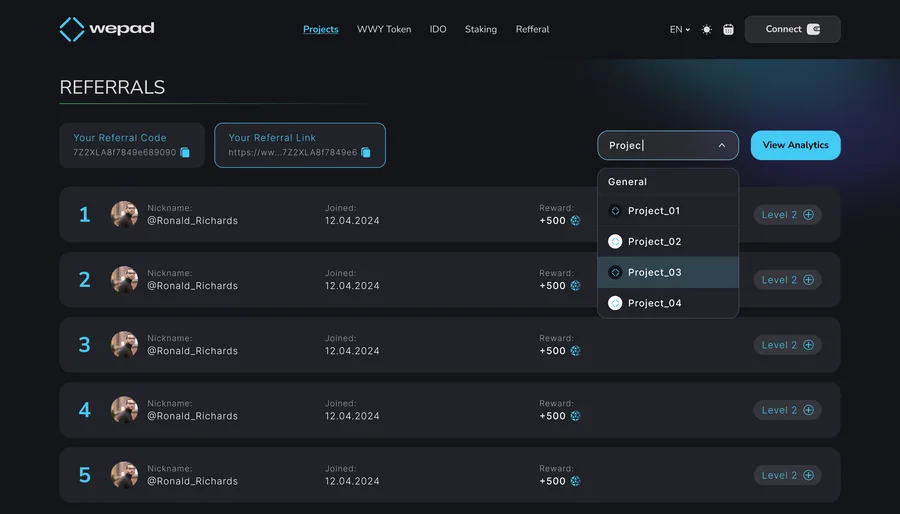The height and width of the screenshot is (514, 900).
Task: Click @Ronald_Richards nickname in row 1
Action: pos(192,221)
